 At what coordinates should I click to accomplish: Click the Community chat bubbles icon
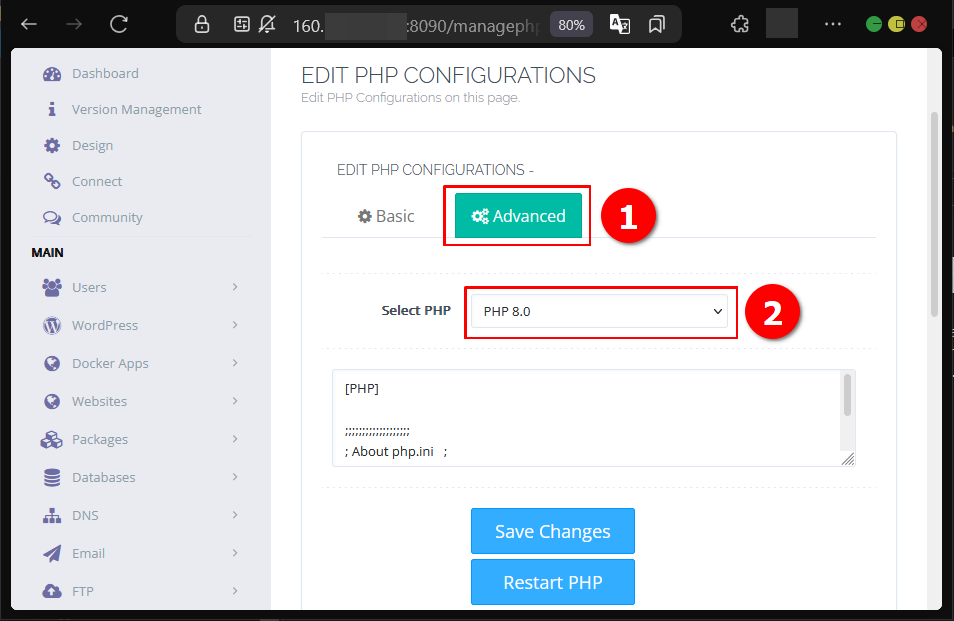[52, 217]
